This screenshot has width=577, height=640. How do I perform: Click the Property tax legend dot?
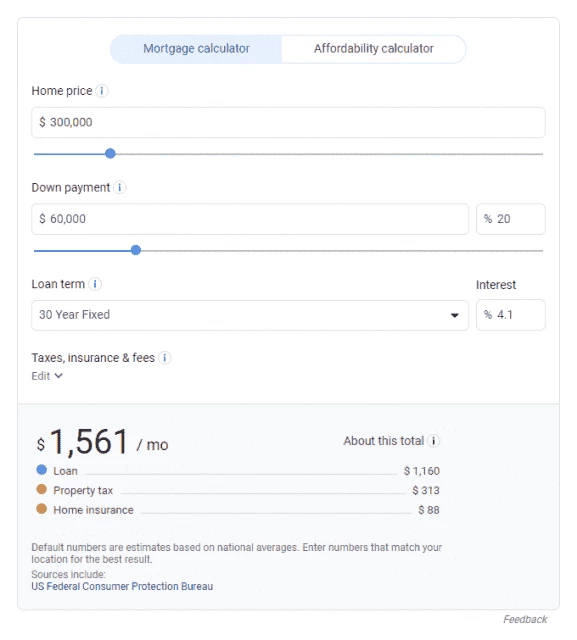(42, 489)
